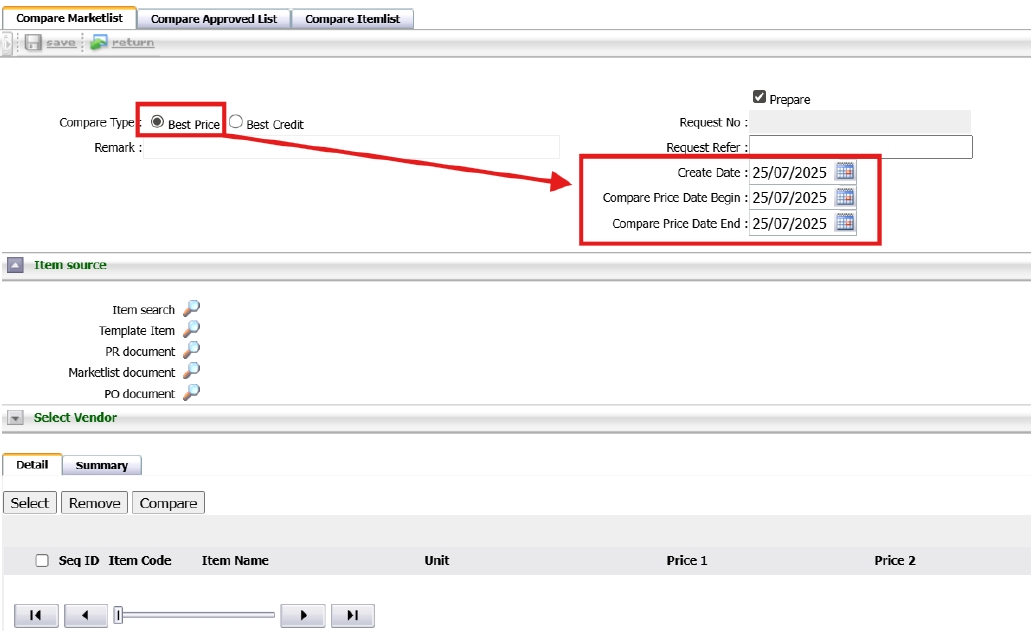The height and width of the screenshot is (631, 1031).
Task: Click the save disk icon in toolbar
Action: pos(33,43)
